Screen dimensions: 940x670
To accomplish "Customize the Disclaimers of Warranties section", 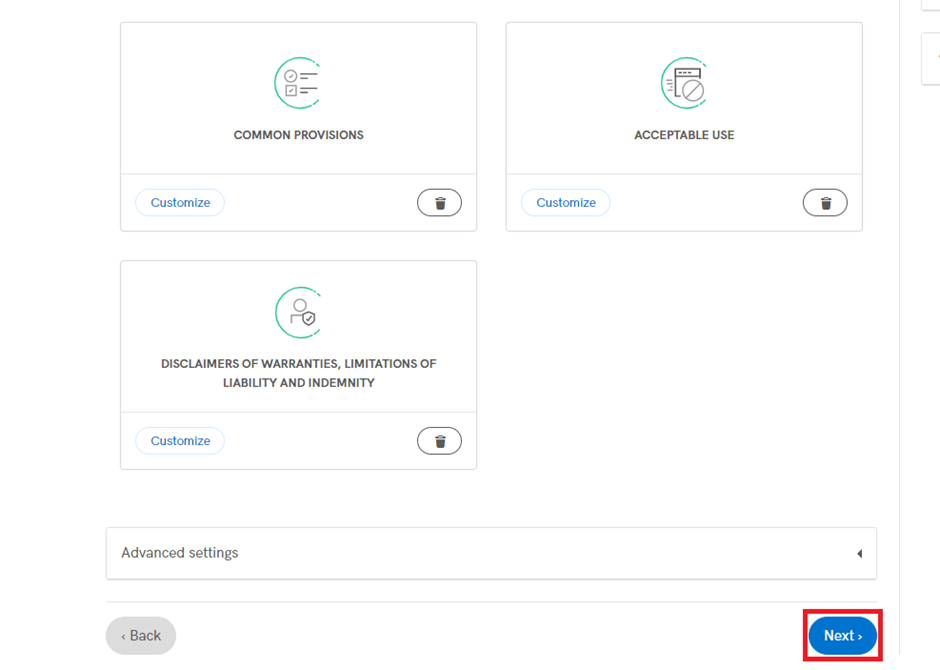I will 180,441.
